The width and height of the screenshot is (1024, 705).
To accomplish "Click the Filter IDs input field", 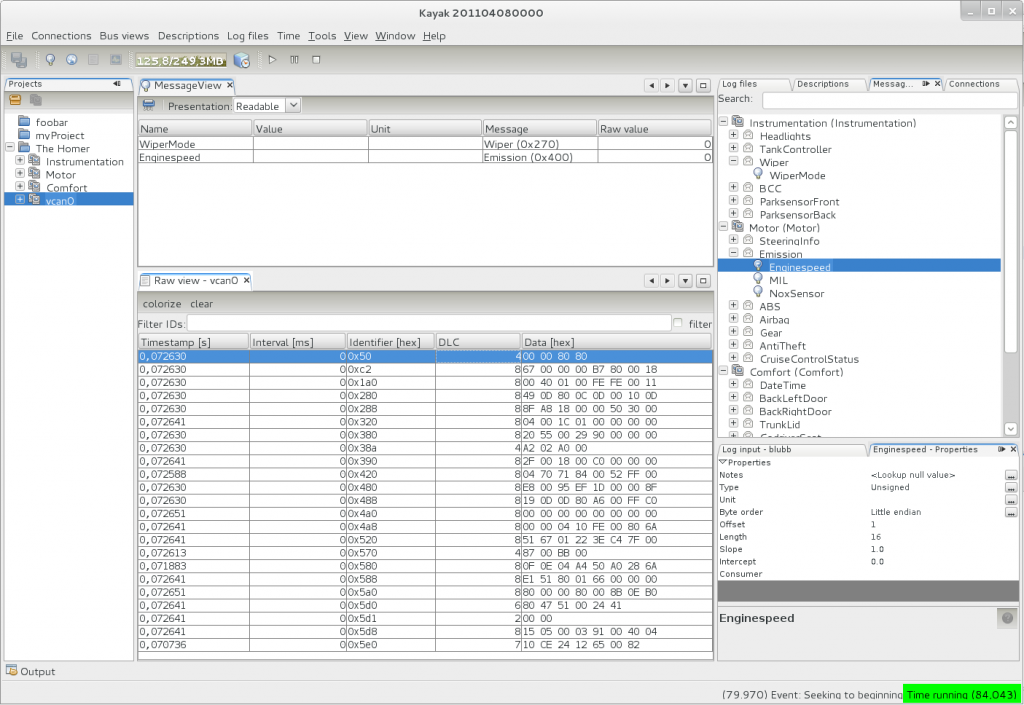I will [429, 323].
